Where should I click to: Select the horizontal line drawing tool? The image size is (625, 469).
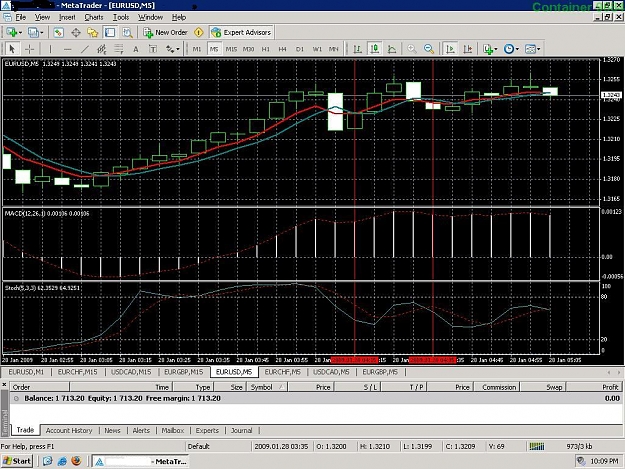[67, 49]
